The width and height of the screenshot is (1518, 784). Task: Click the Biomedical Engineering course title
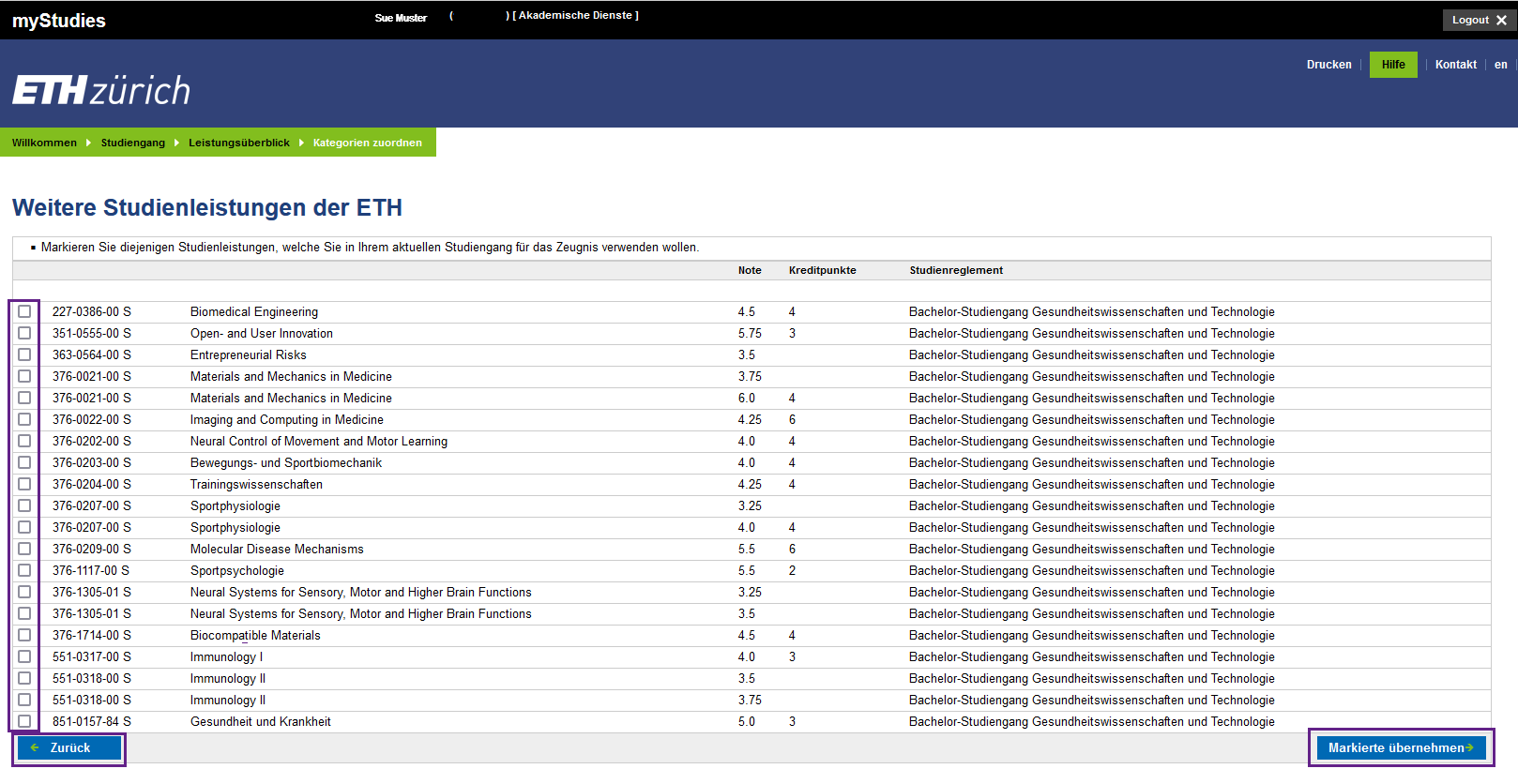tap(254, 311)
